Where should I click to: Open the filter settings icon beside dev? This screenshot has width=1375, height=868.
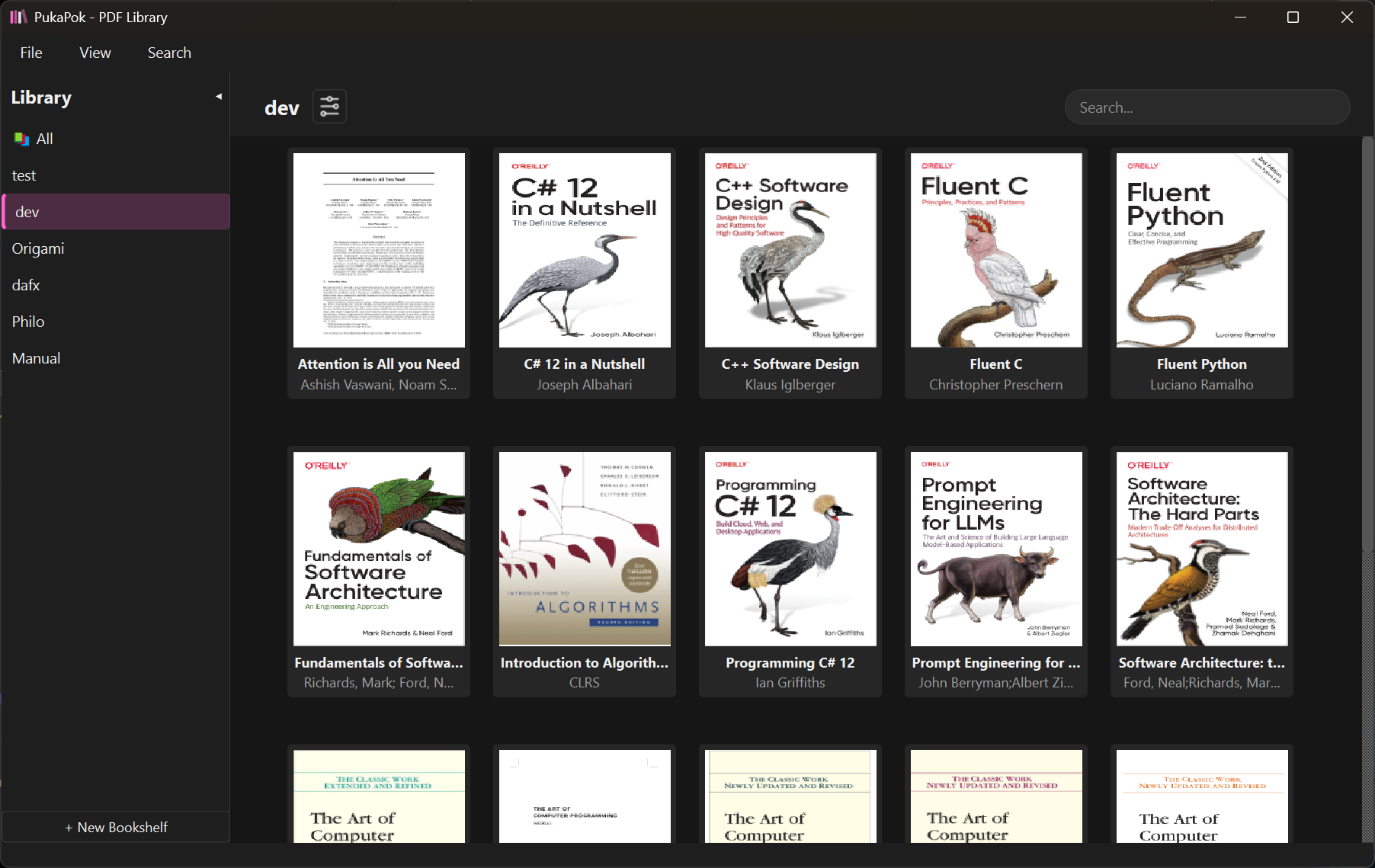tap(329, 107)
